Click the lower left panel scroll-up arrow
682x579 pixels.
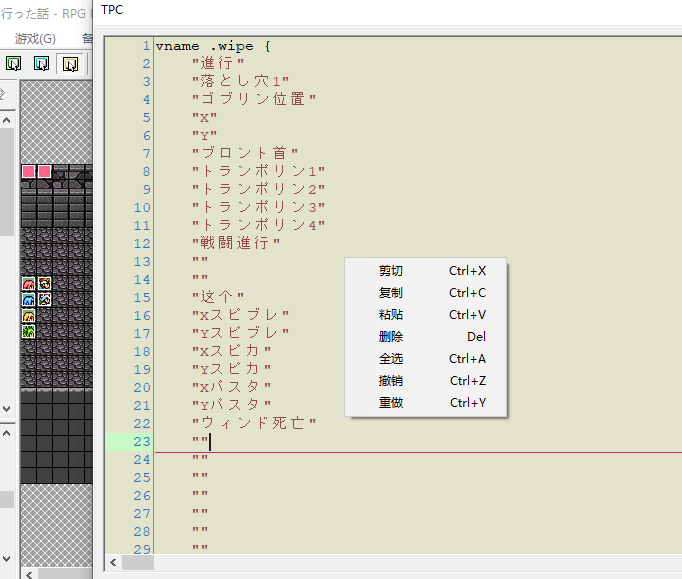(x=7, y=433)
